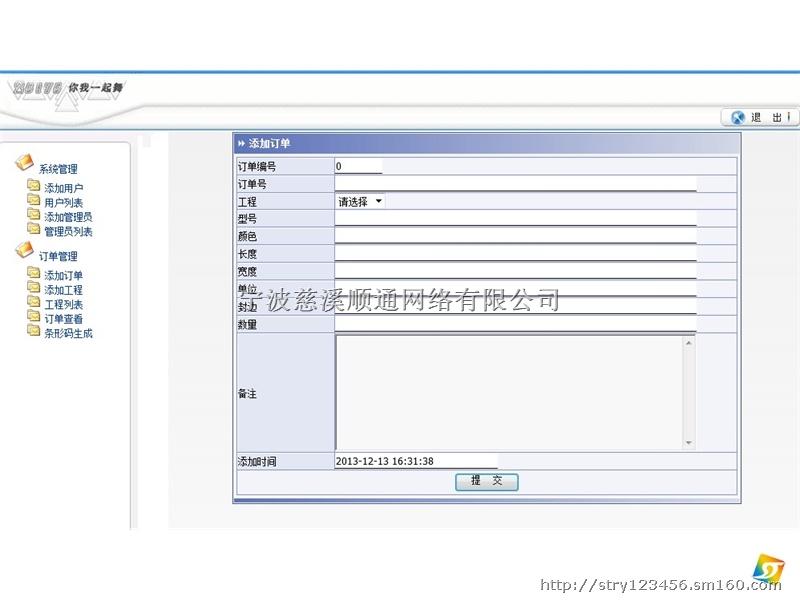Screen dimensions: 800x600
Task: Click the folder icon next to 工程列表
Action: tap(34, 303)
